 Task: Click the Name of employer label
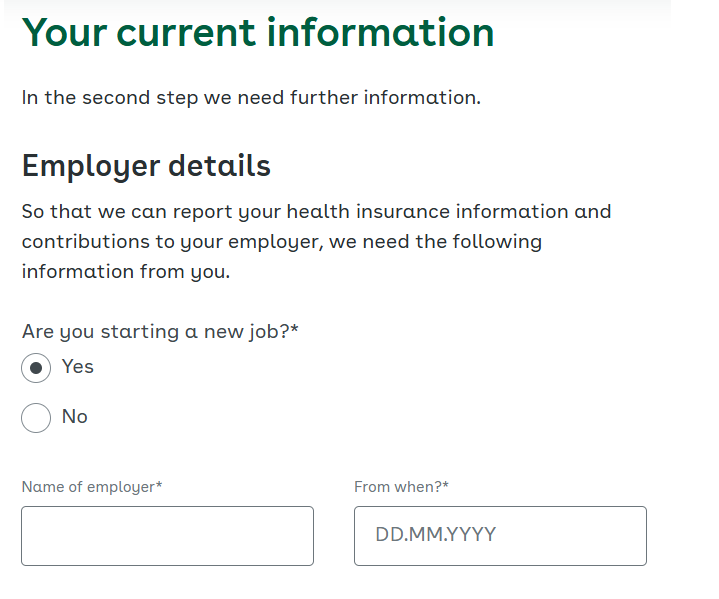92,487
